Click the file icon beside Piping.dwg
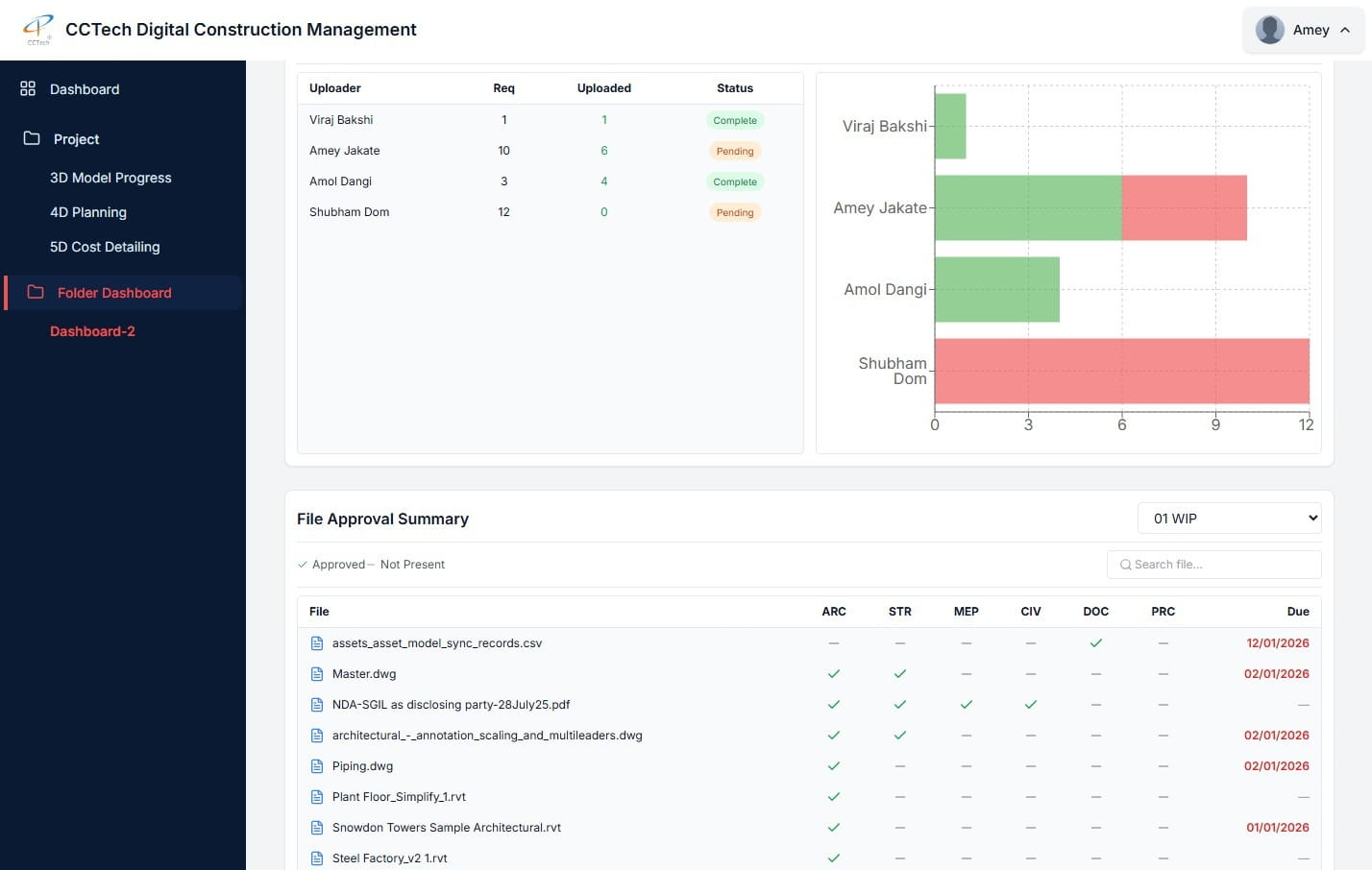Viewport: 1372px width, 870px height. [317, 766]
